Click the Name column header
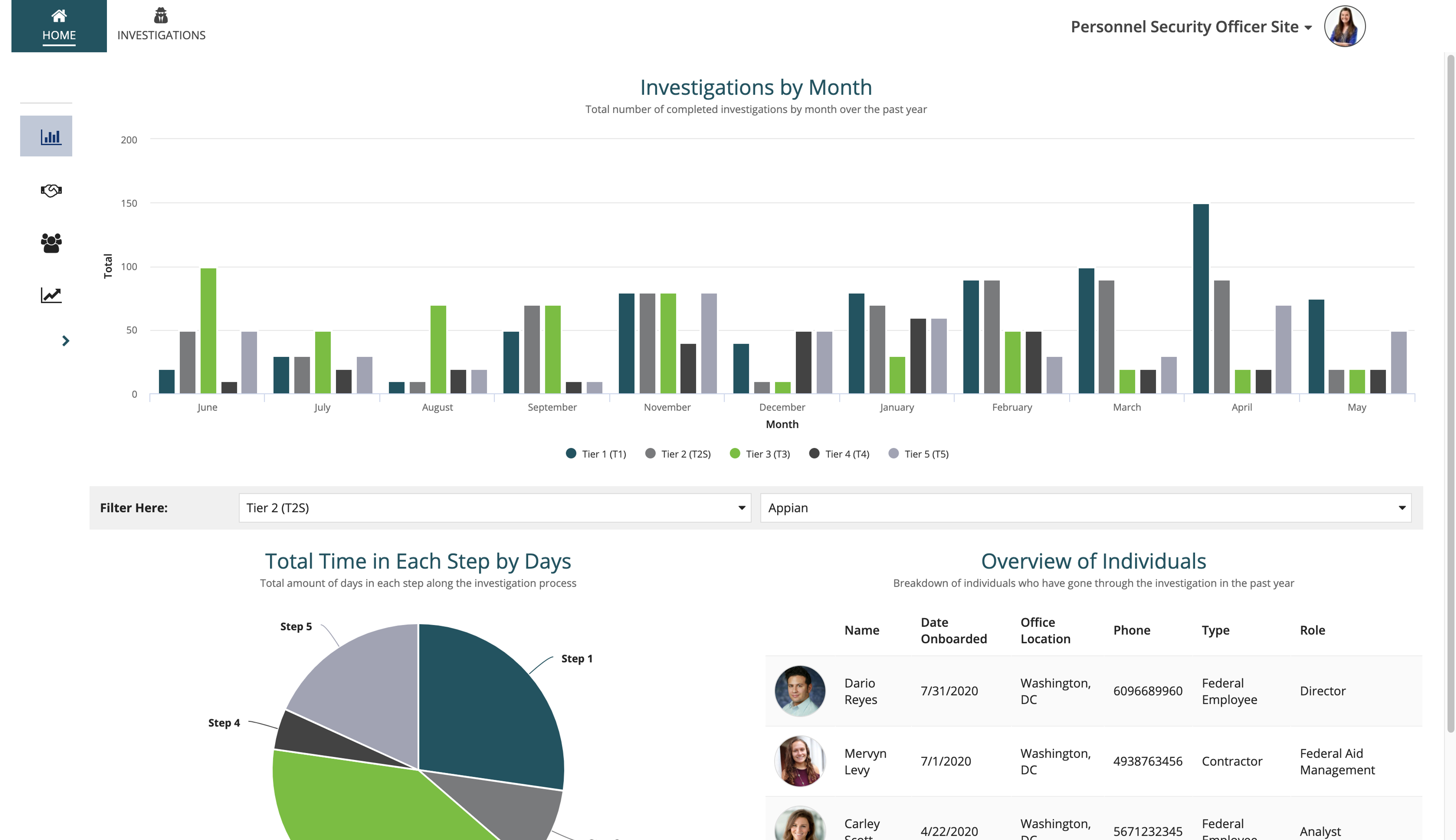This screenshot has width=1456, height=840. tap(861, 630)
